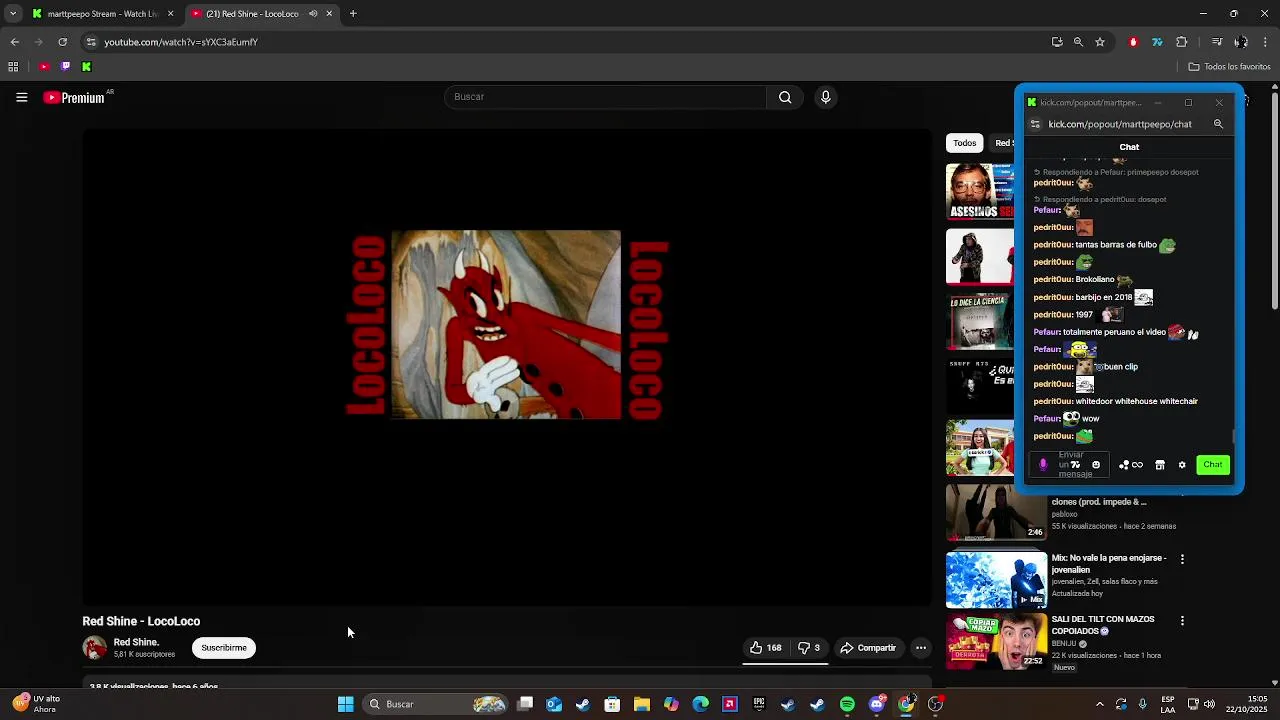Open the ASESINOS video thumbnail
Image resolution: width=1280 pixels, height=720 pixels.
click(x=980, y=191)
